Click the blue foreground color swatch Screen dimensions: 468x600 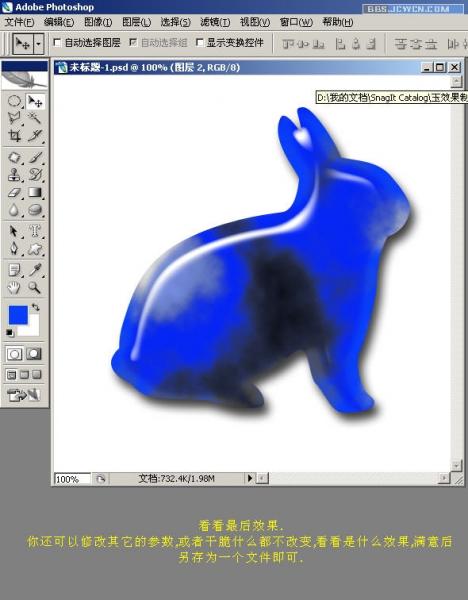tap(18, 315)
